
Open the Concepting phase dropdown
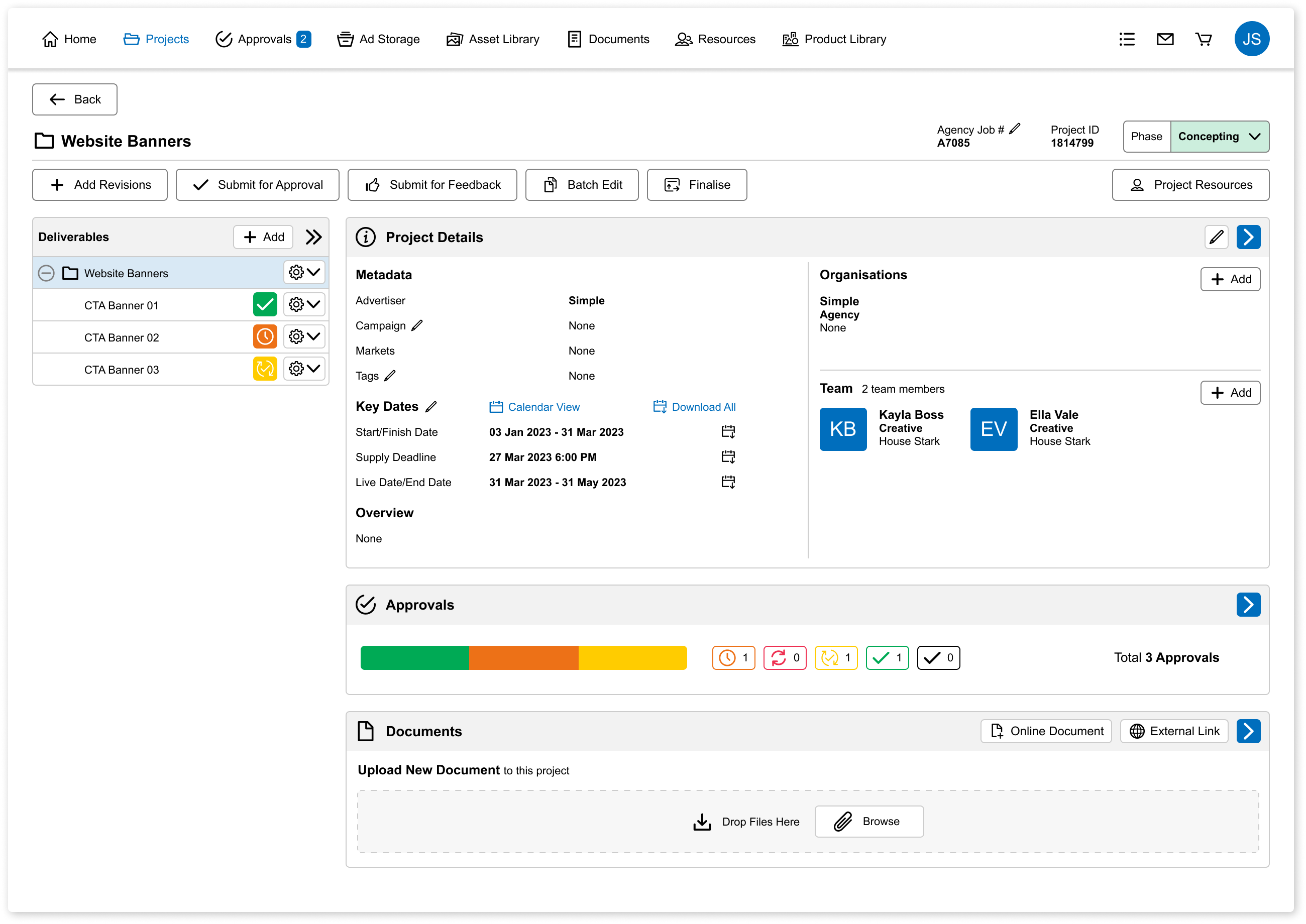tap(1219, 137)
